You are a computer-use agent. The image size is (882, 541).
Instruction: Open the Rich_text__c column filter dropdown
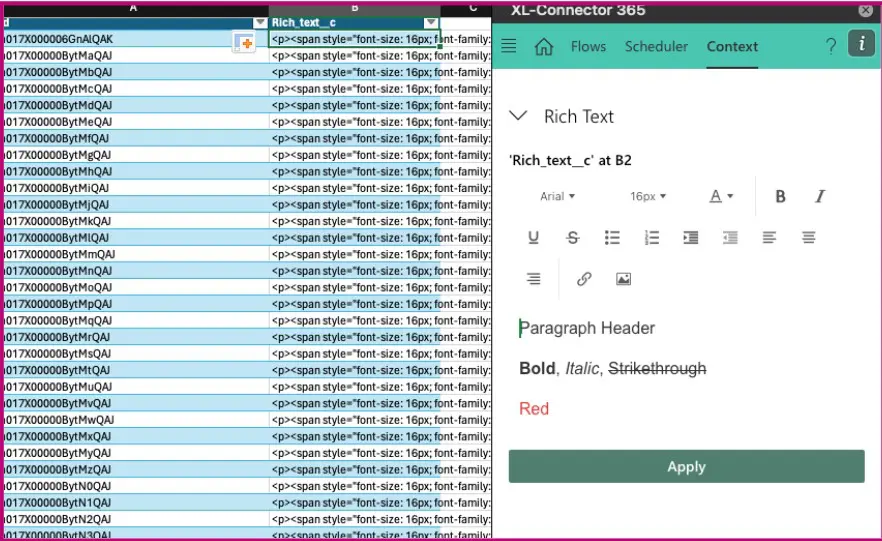431,22
